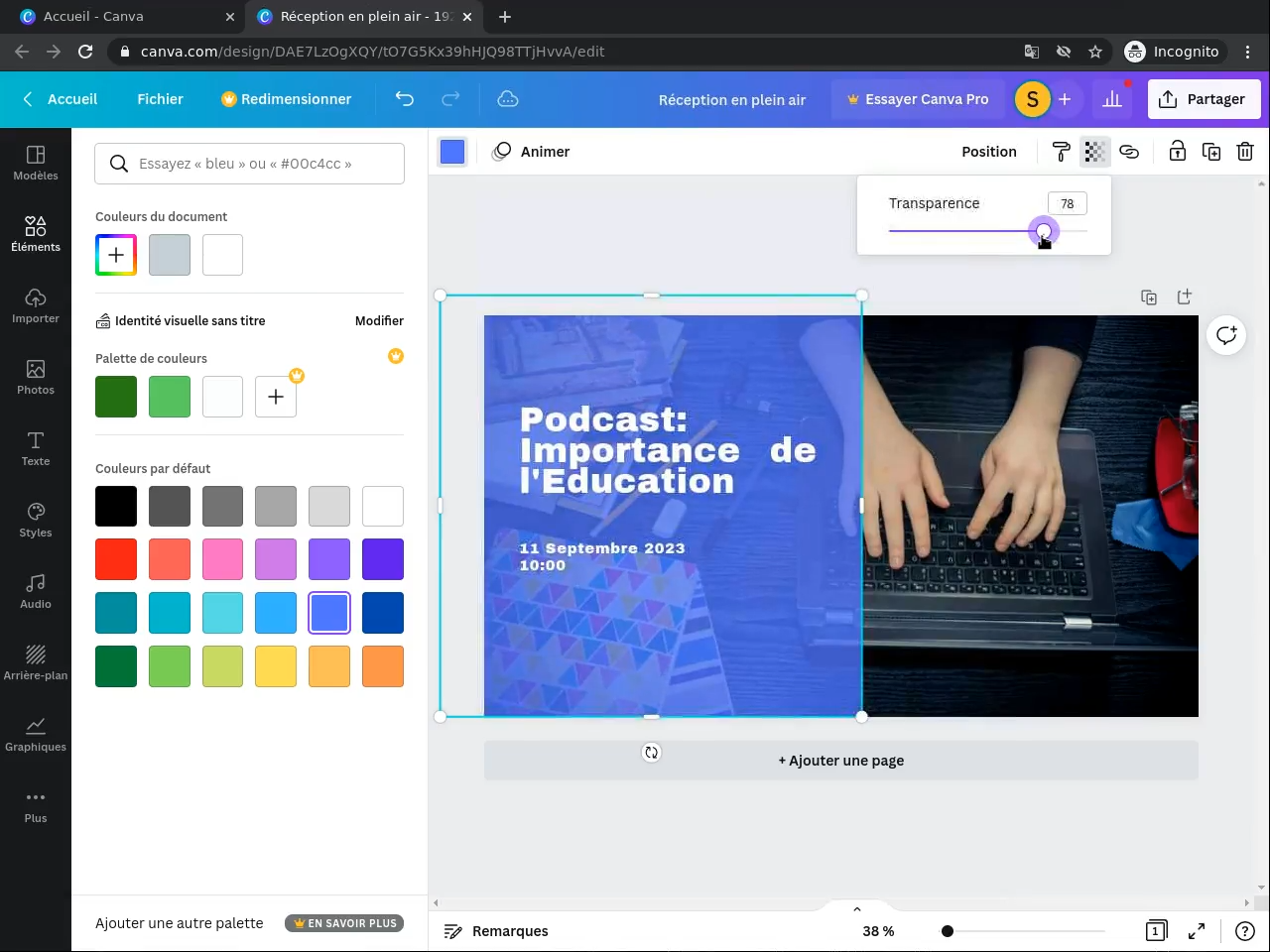The height and width of the screenshot is (952, 1270).
Task: Open the Photos sidebar panel
Action: click(36, 377)
